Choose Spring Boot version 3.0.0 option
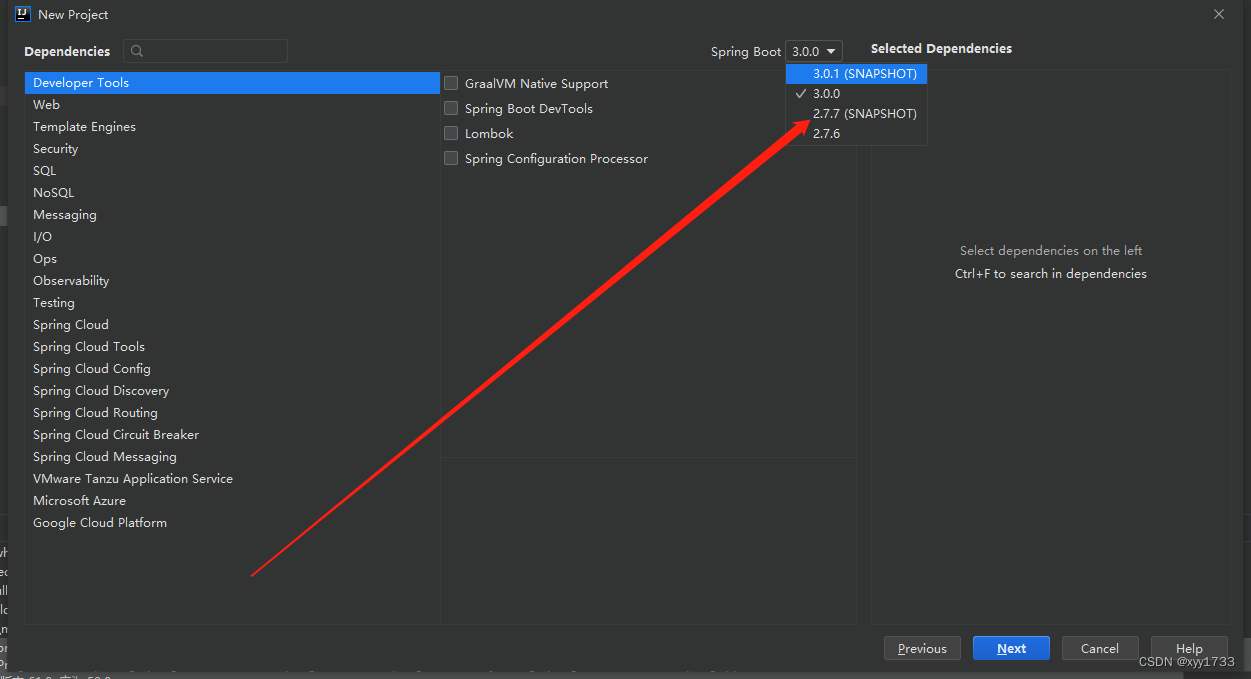 coord(857,94)
